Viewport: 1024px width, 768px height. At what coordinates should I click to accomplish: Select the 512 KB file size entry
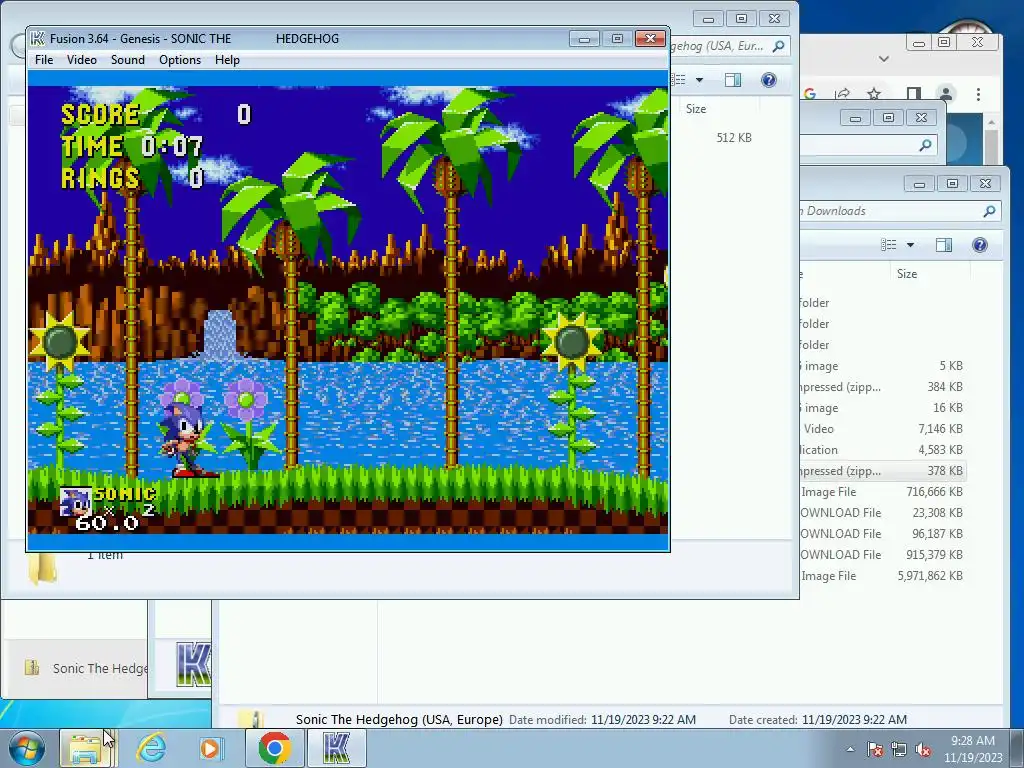click(733, 138)
